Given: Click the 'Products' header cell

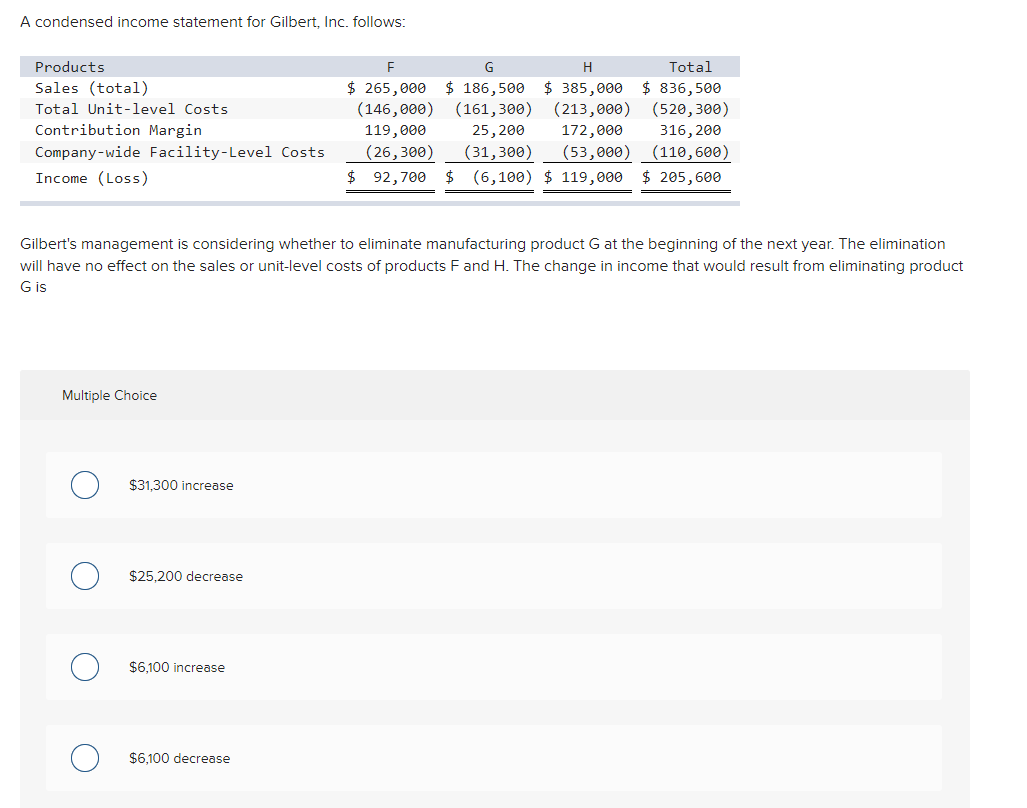Looking at the screenshot, I should coord(69,67).
